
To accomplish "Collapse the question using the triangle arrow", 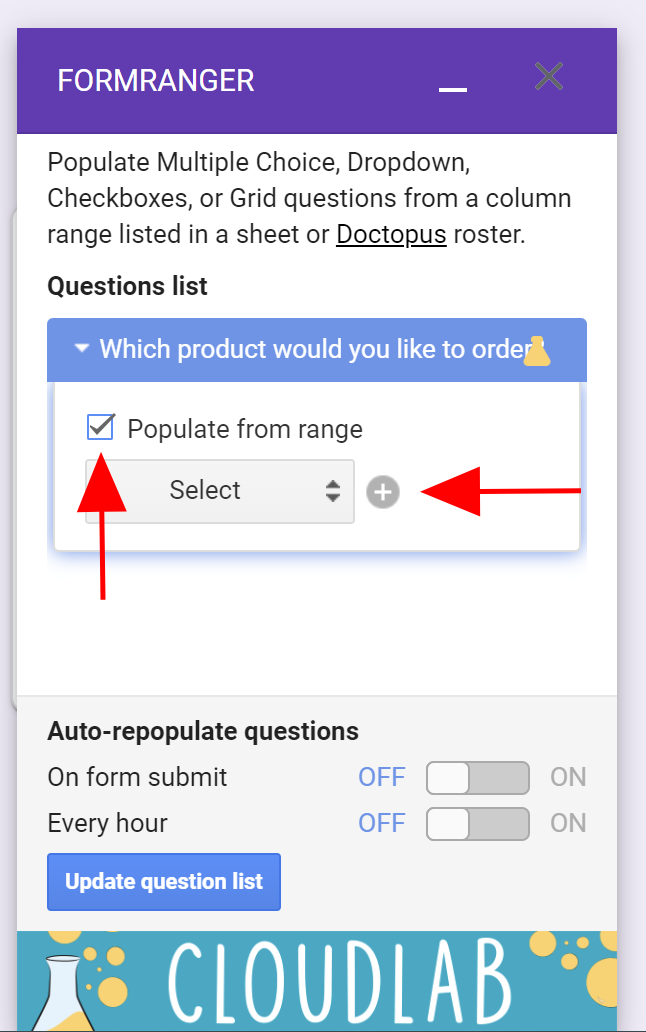I will click(82, 349).
